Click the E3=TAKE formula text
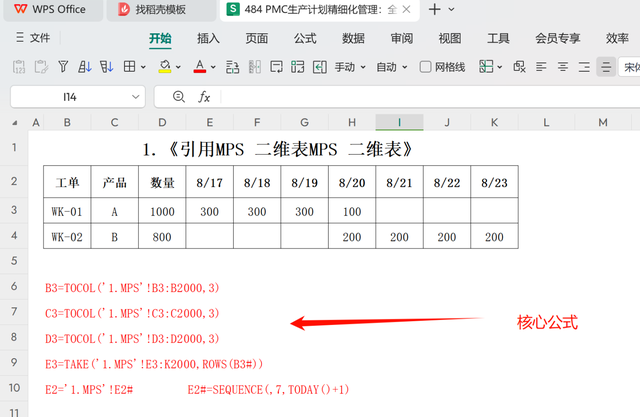 [154, 364]
